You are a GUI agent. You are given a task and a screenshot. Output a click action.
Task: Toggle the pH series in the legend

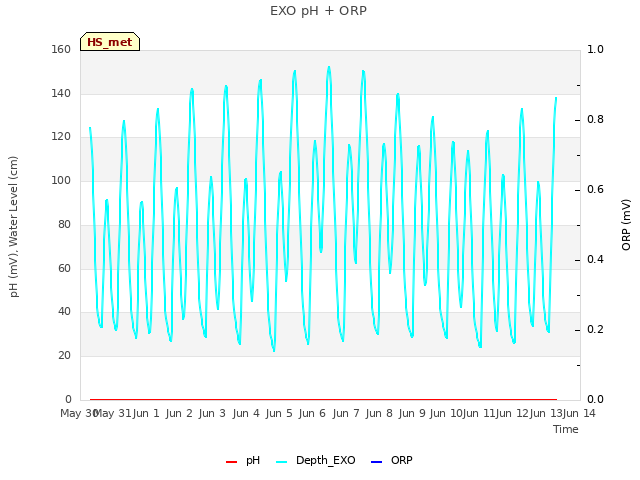(243, 461)
